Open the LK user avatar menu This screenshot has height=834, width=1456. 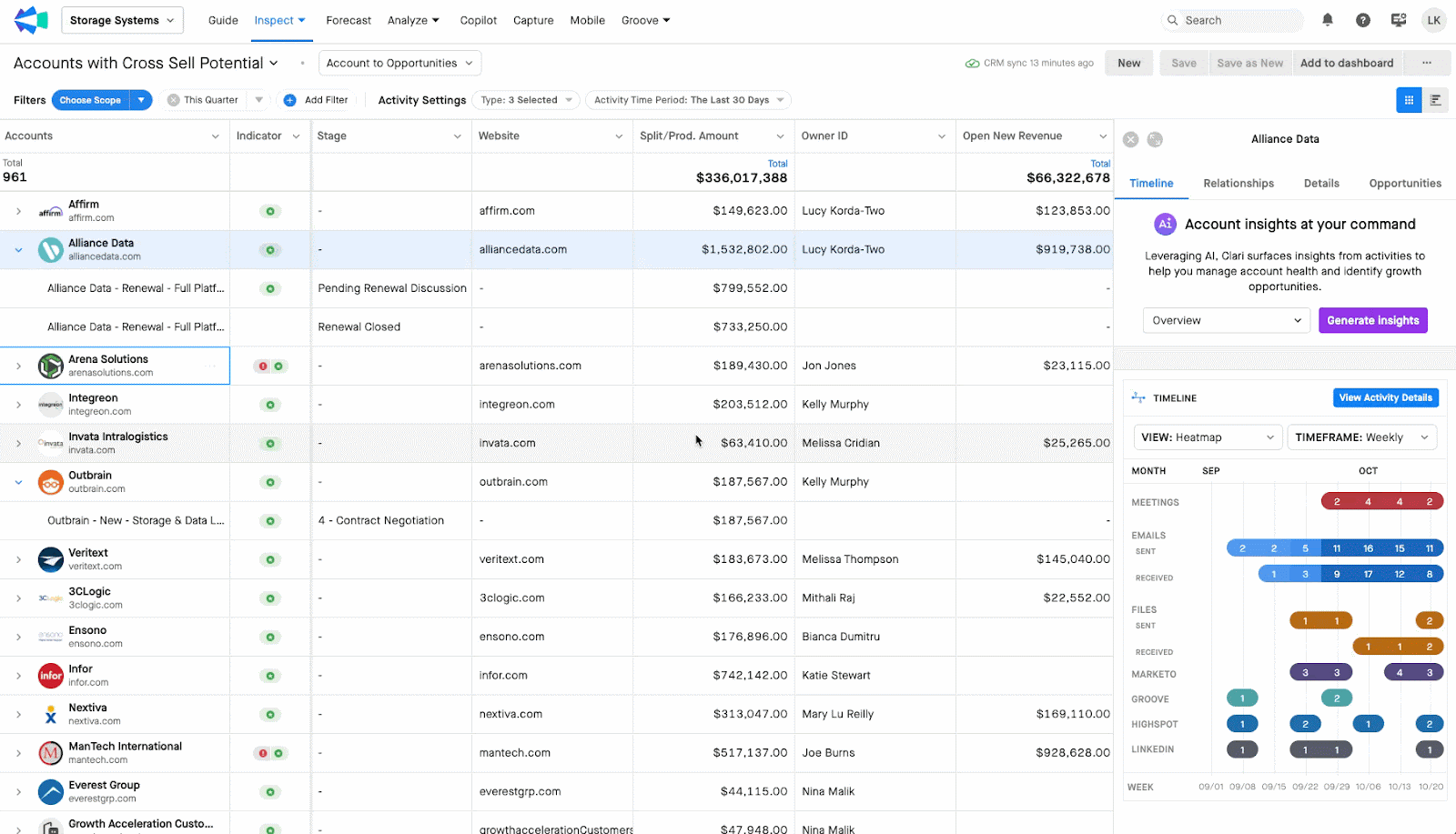pos(1434,20)
